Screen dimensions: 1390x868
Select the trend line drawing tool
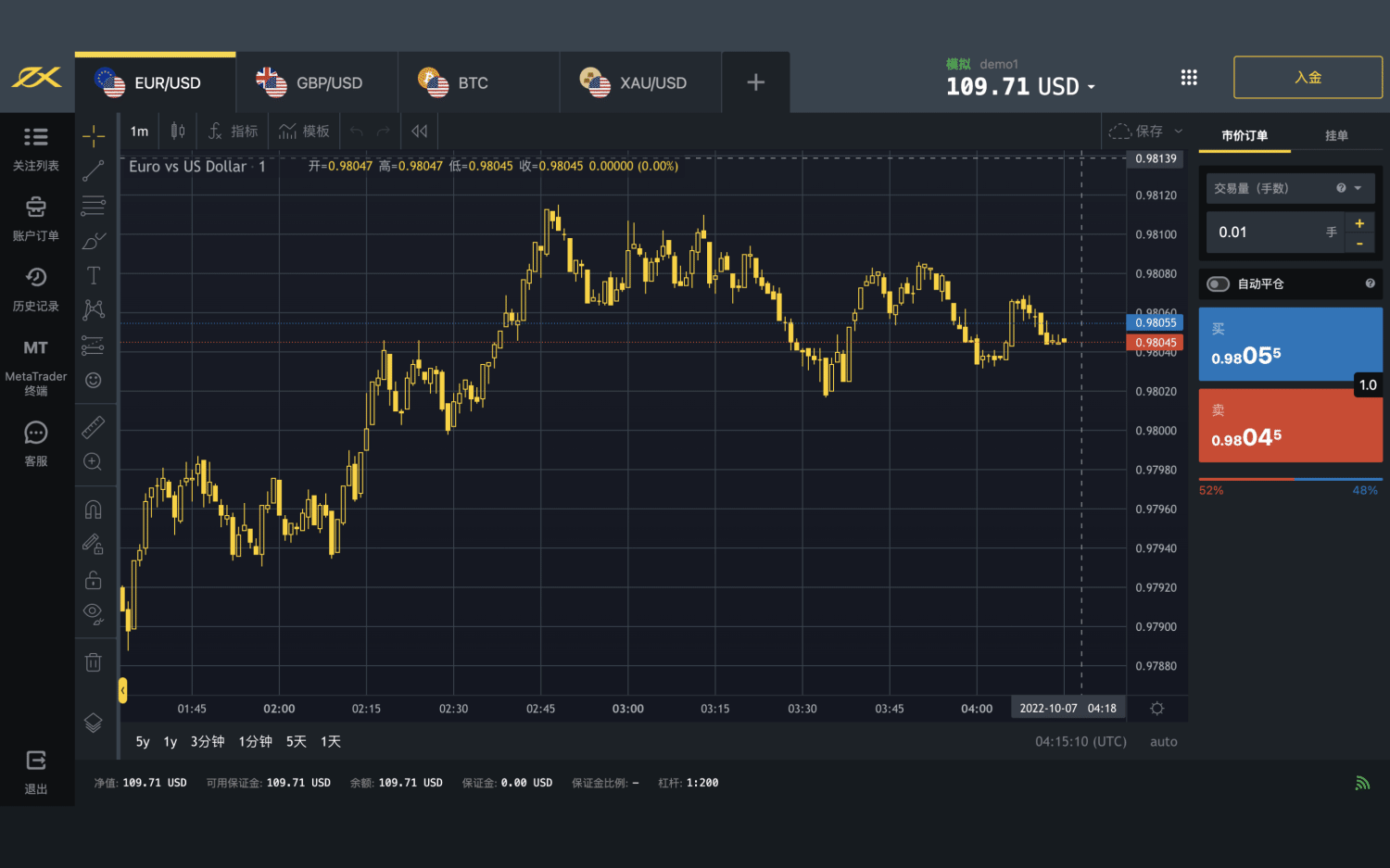pos(94,171)
